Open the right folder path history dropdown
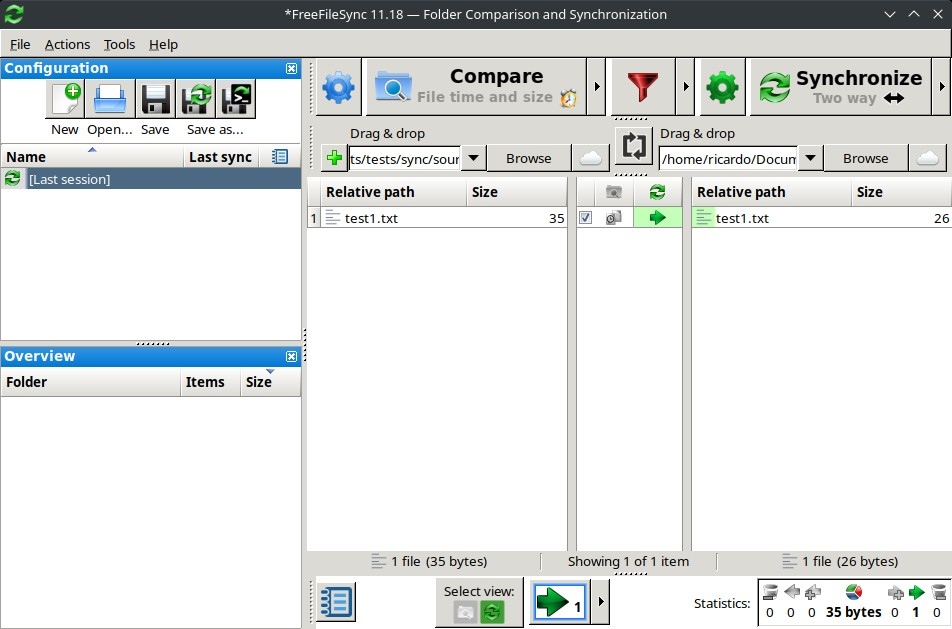Viewport: 952px width, 629px height. click(810, 158)
